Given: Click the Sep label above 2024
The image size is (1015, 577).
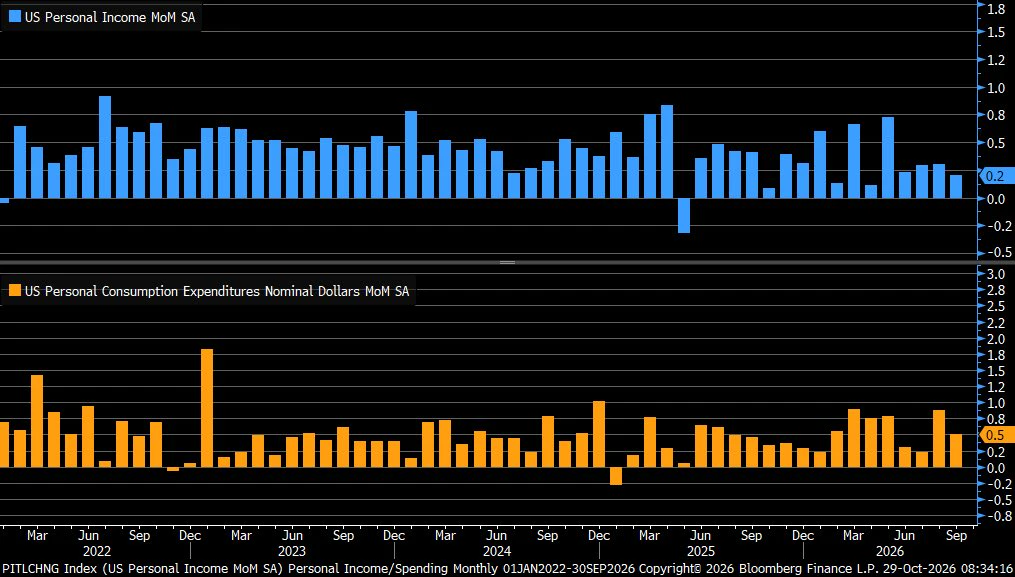Looking at the screenshot, I should [x=548, y=536].
